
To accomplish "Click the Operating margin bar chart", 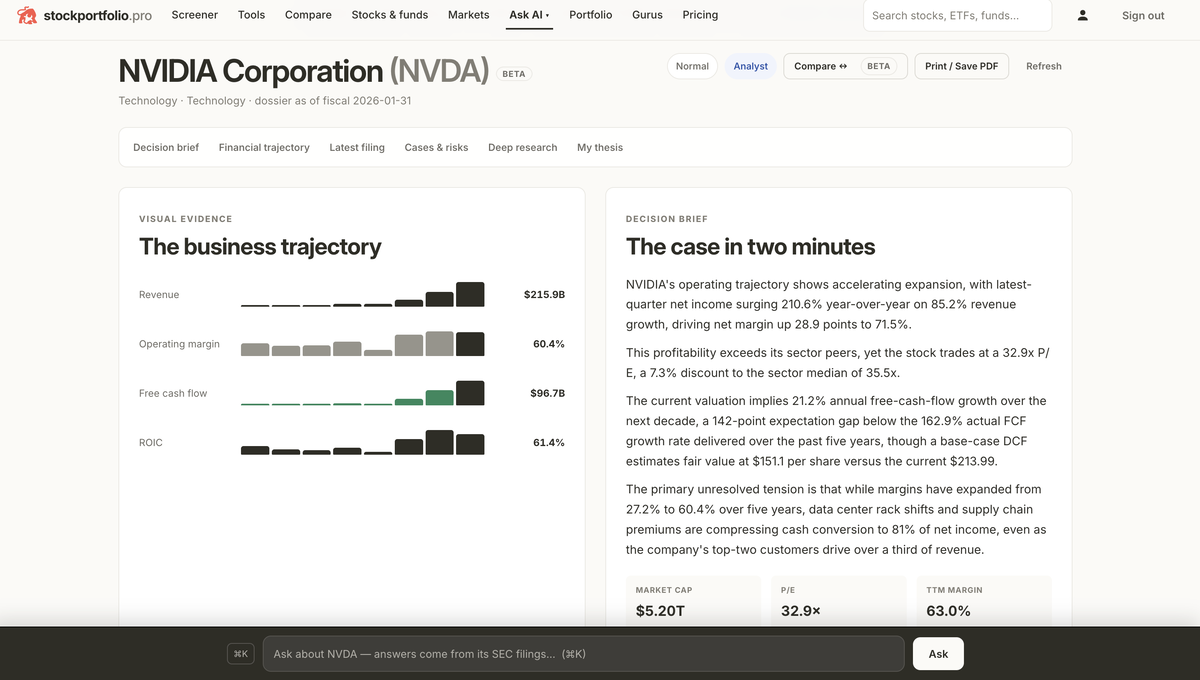I will coord(363,343).
